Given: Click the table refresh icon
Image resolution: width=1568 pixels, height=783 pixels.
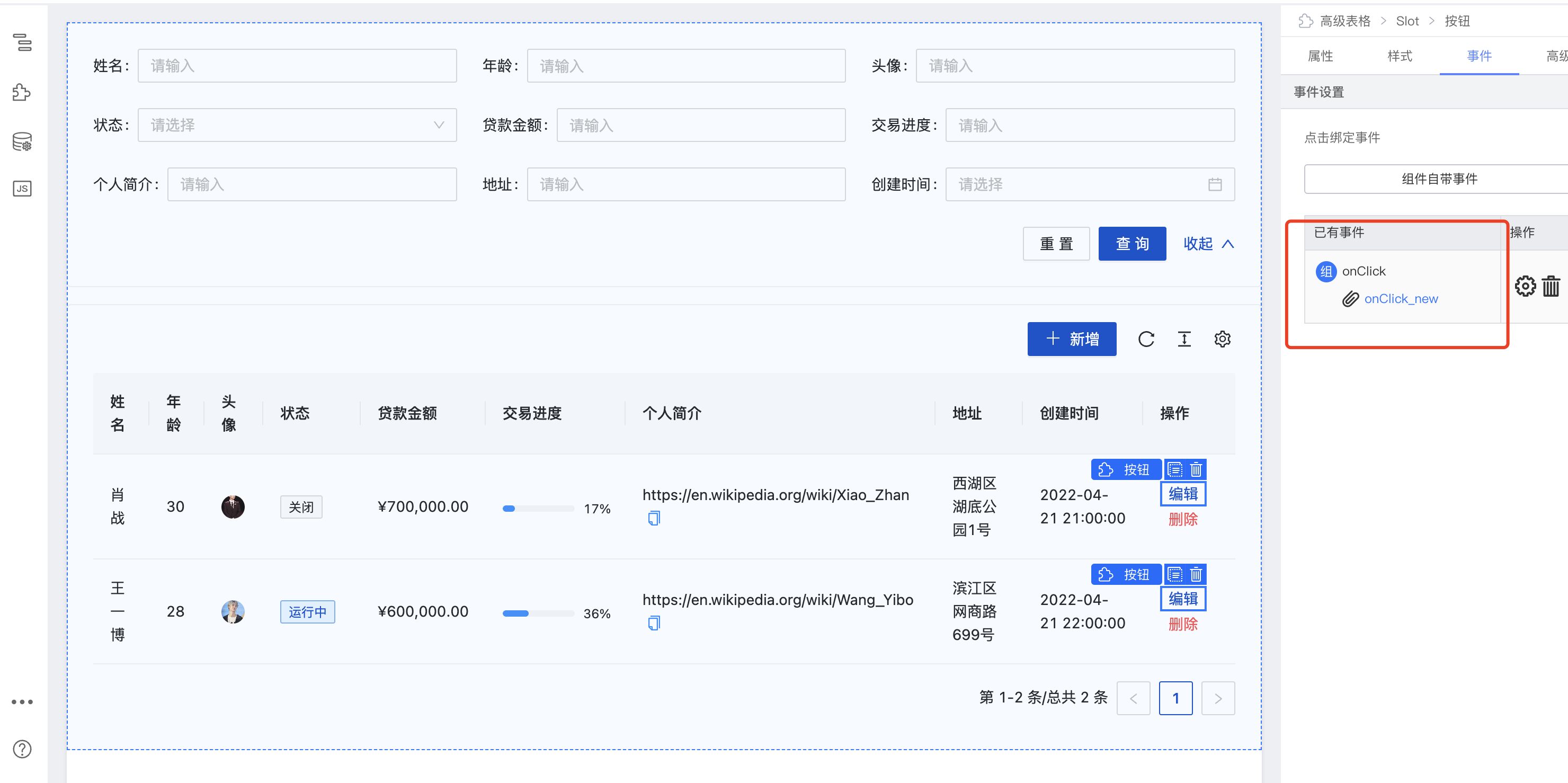Looking at the screenshot, I should click(x=1146, y=339).
